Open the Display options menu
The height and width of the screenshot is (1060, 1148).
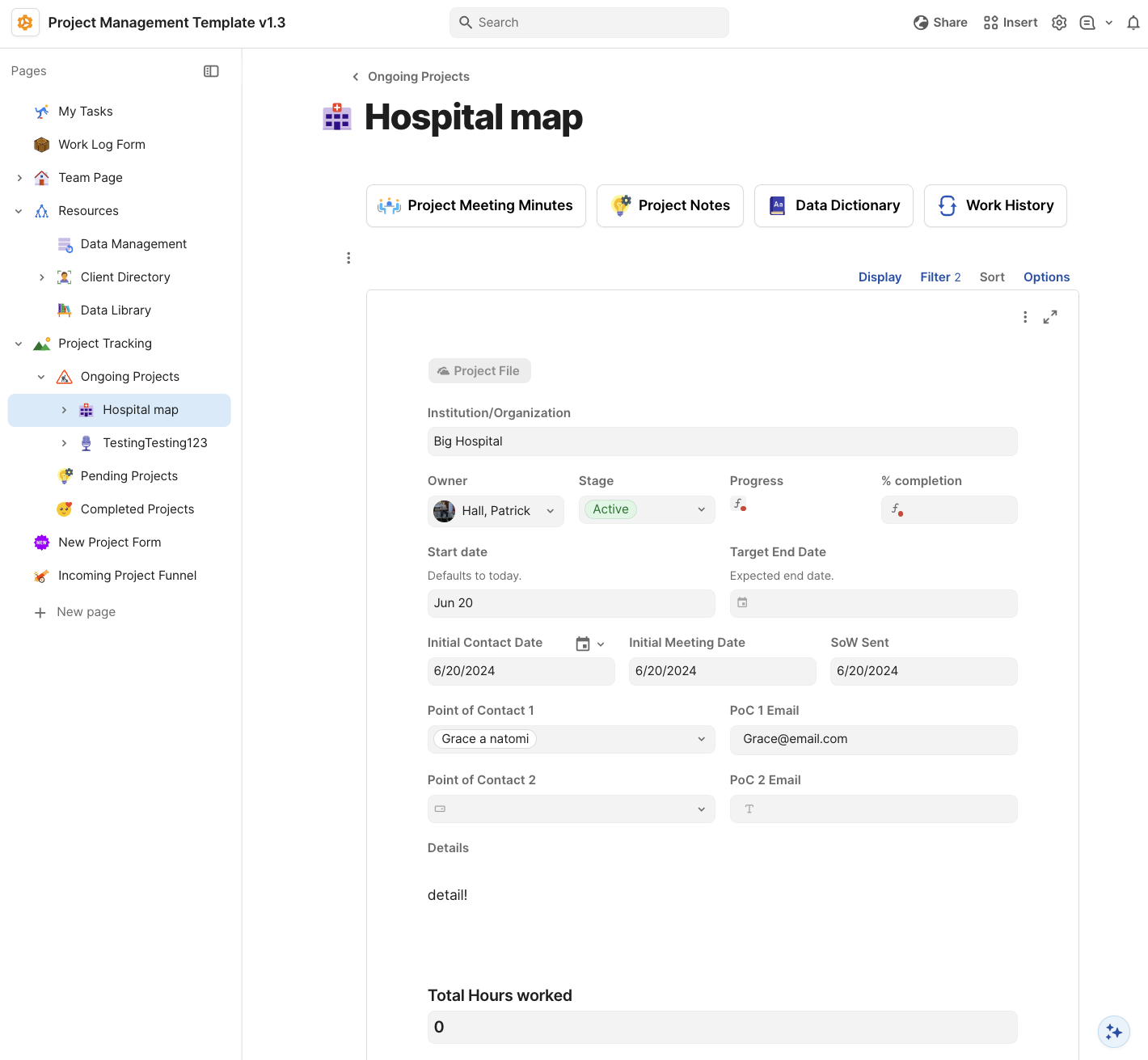point(880,277)
